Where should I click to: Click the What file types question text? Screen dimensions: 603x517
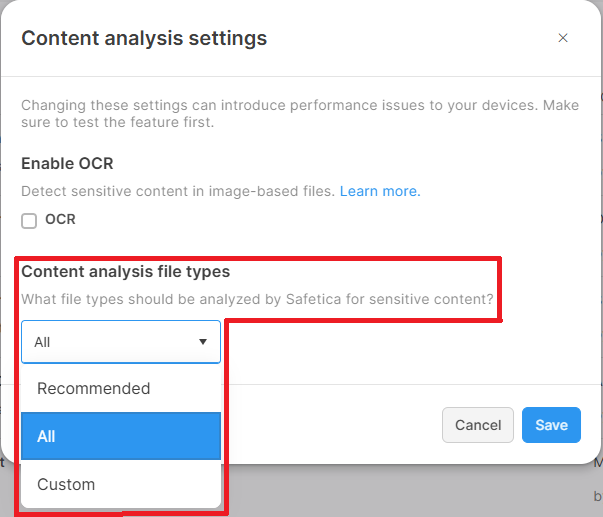[x=257, y=299]
